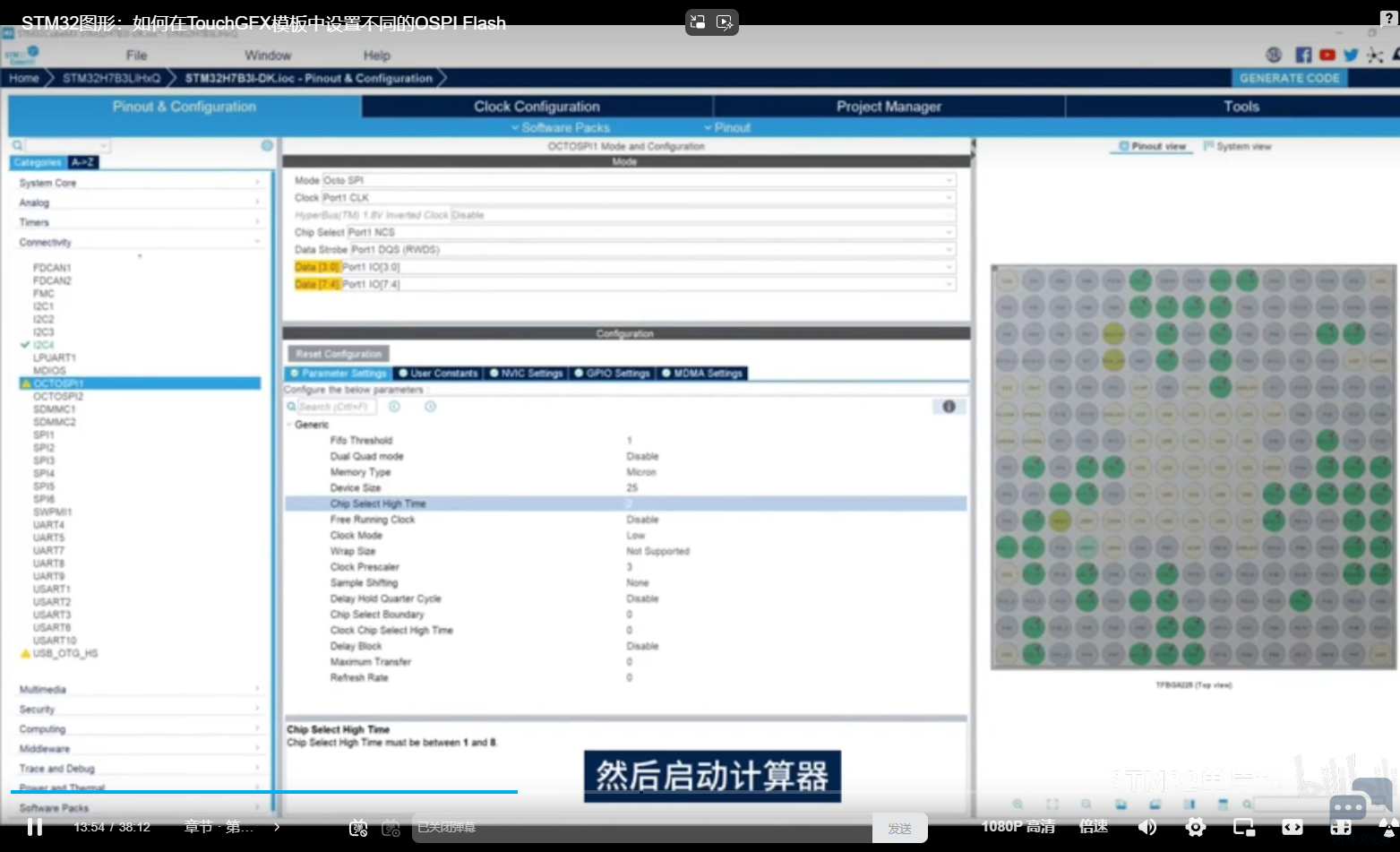Expand the System Core category
1400x852 pixels.
(139, 183)
